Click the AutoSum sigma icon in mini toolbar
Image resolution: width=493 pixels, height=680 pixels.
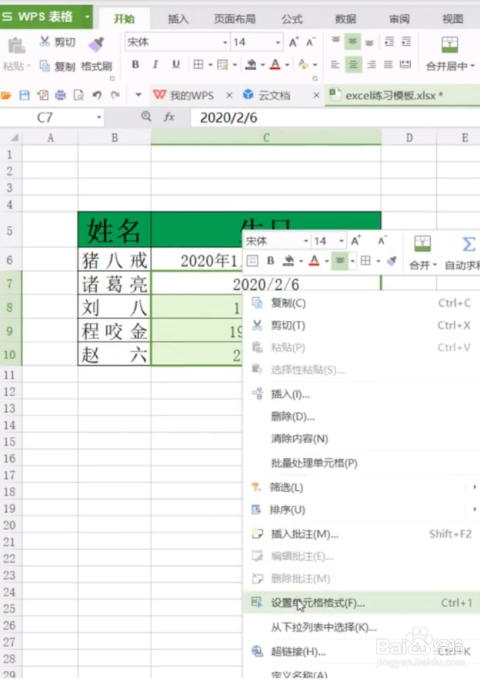click(468, 245)
